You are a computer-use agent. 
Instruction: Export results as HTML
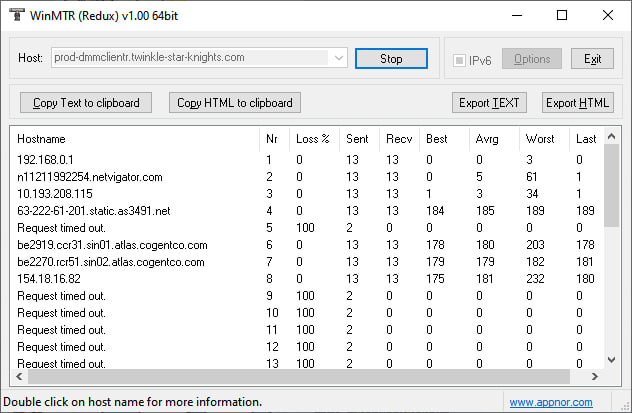(x=577, y=103)
